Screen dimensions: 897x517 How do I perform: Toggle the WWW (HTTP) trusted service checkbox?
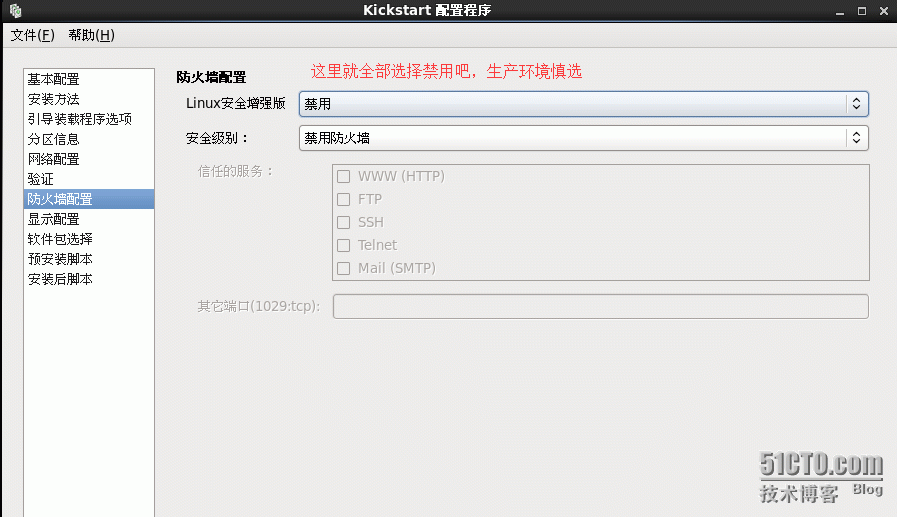(343, 176)
